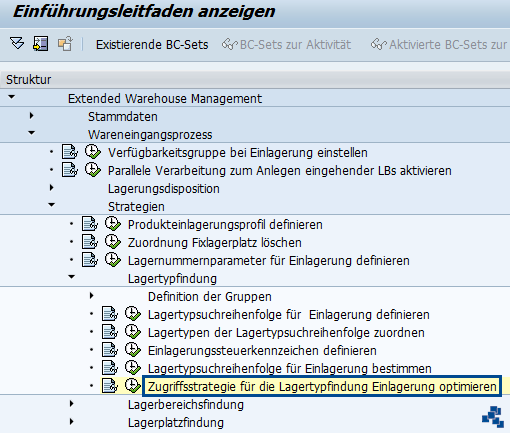
Task: Execute activity icon for Zugriffsstrategie für die Lagertypfindung
Action: (133, 386)
